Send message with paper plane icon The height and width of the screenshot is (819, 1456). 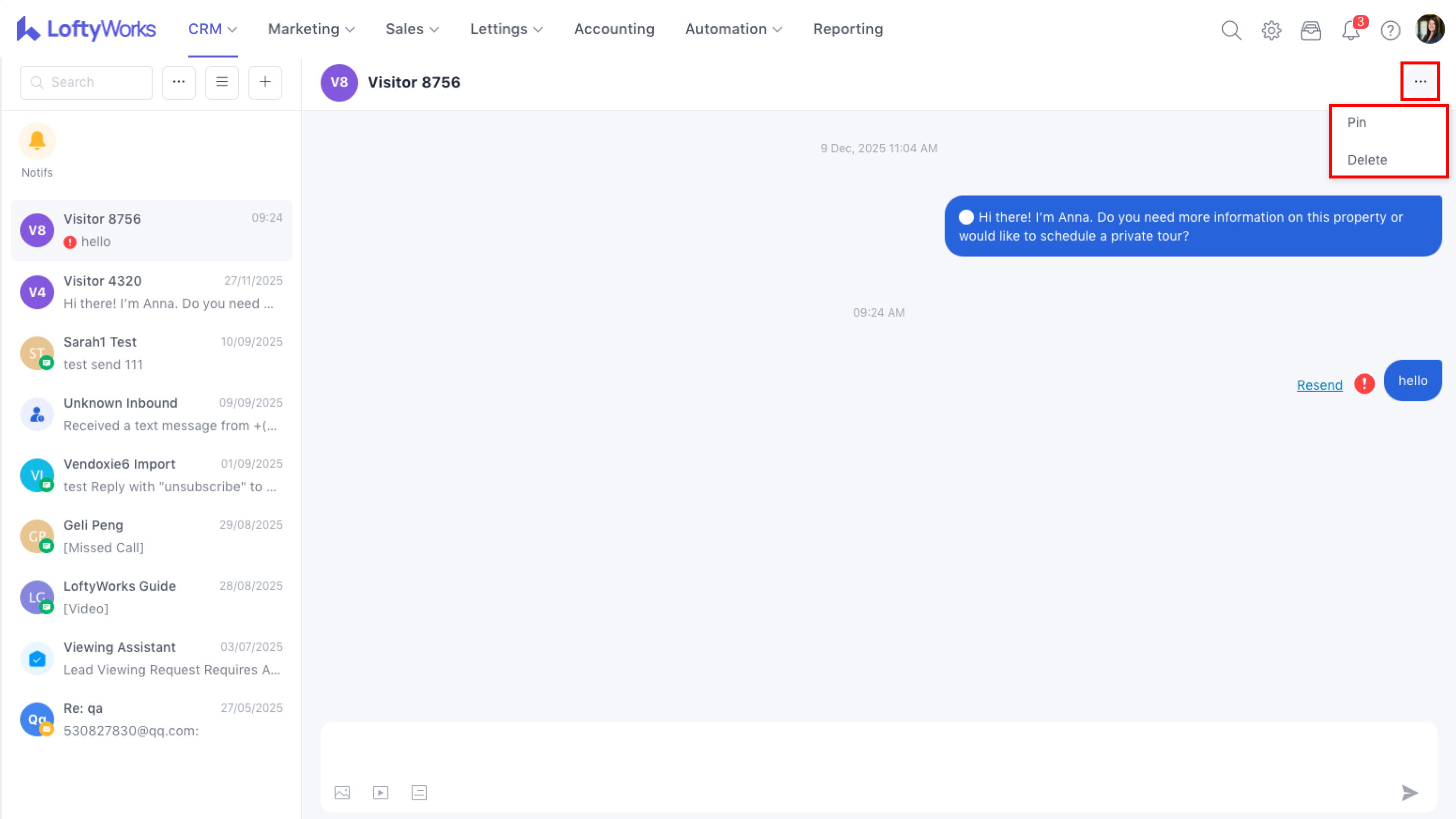coord(1409,792)
